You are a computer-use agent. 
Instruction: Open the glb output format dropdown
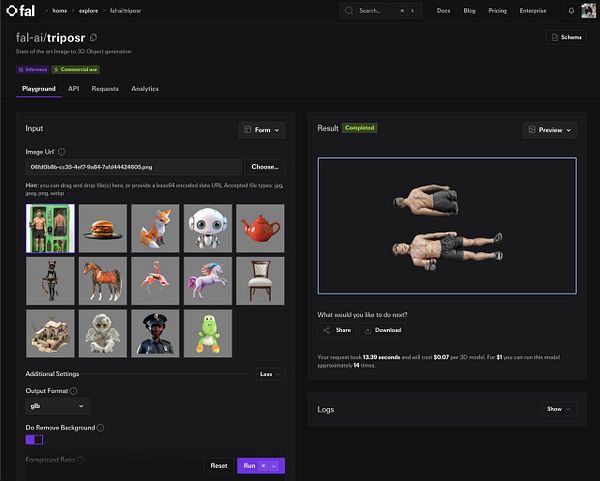(57, 406)
